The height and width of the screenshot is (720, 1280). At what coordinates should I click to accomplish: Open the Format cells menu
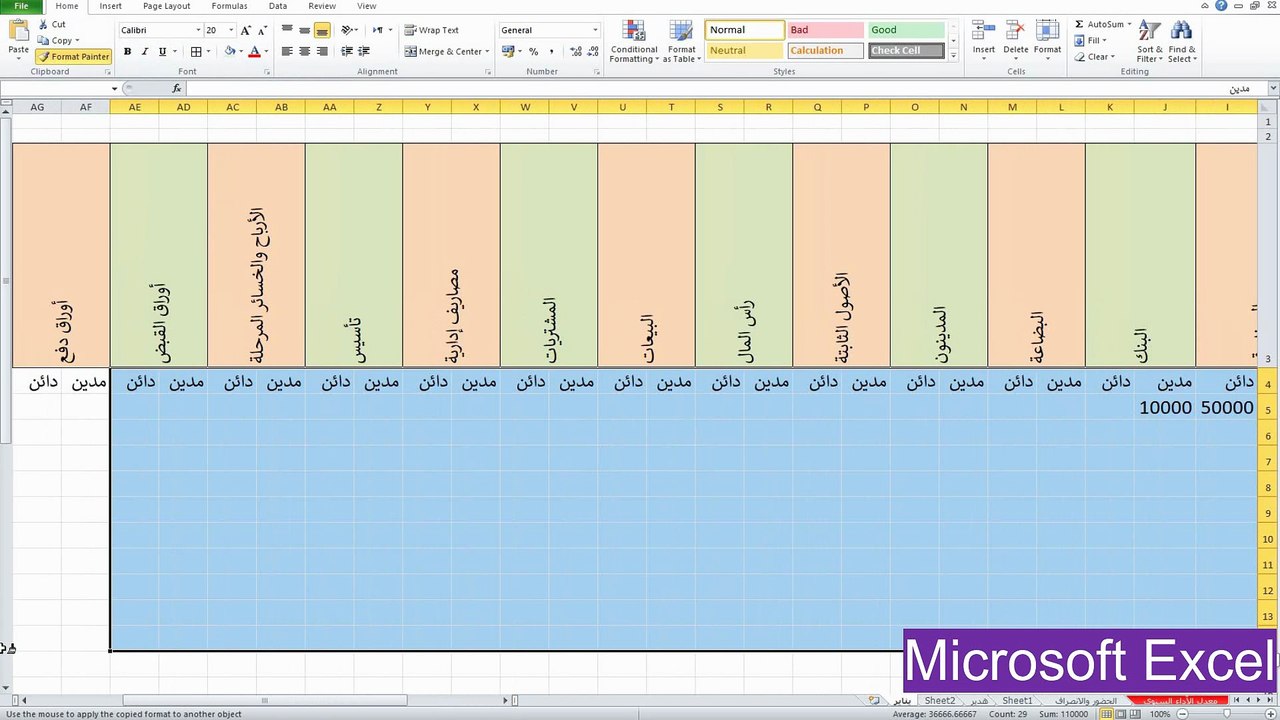coord(1047,39)
